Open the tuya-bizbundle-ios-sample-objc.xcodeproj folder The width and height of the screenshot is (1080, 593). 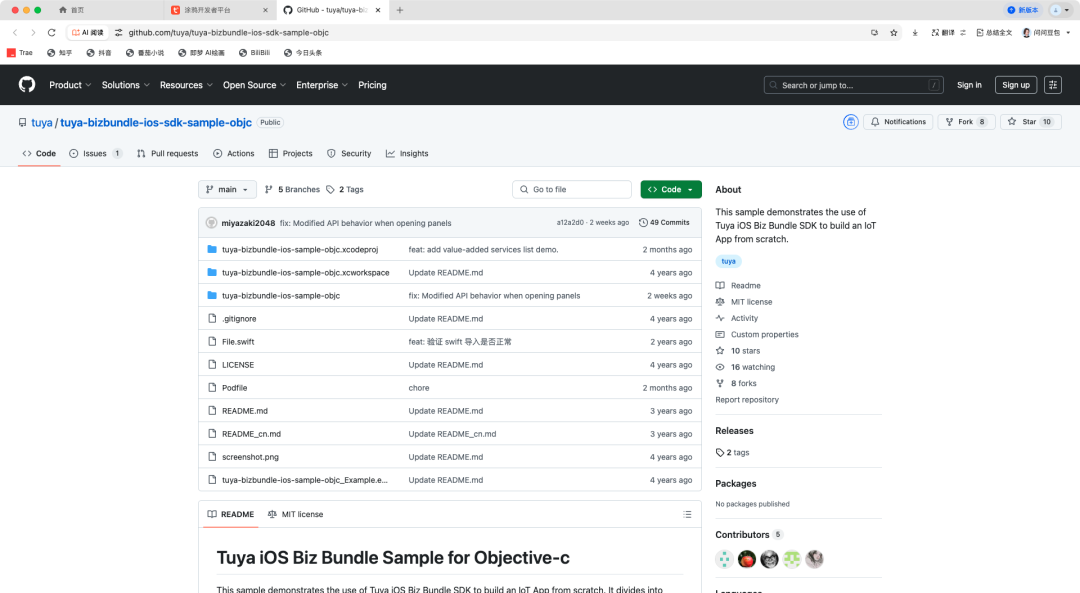(300, 249)
